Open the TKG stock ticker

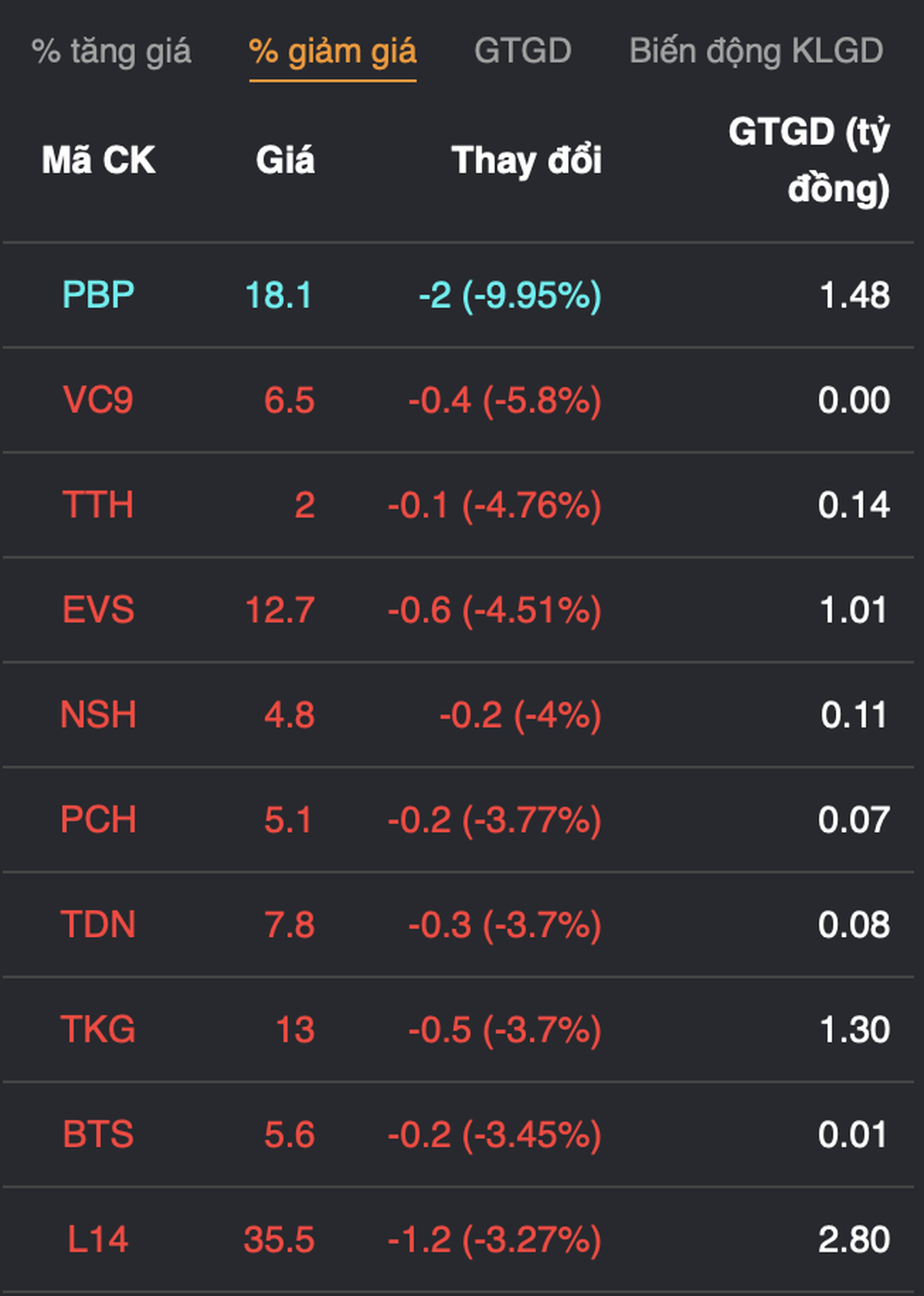pyautogui.click(x=99, y=1030)
